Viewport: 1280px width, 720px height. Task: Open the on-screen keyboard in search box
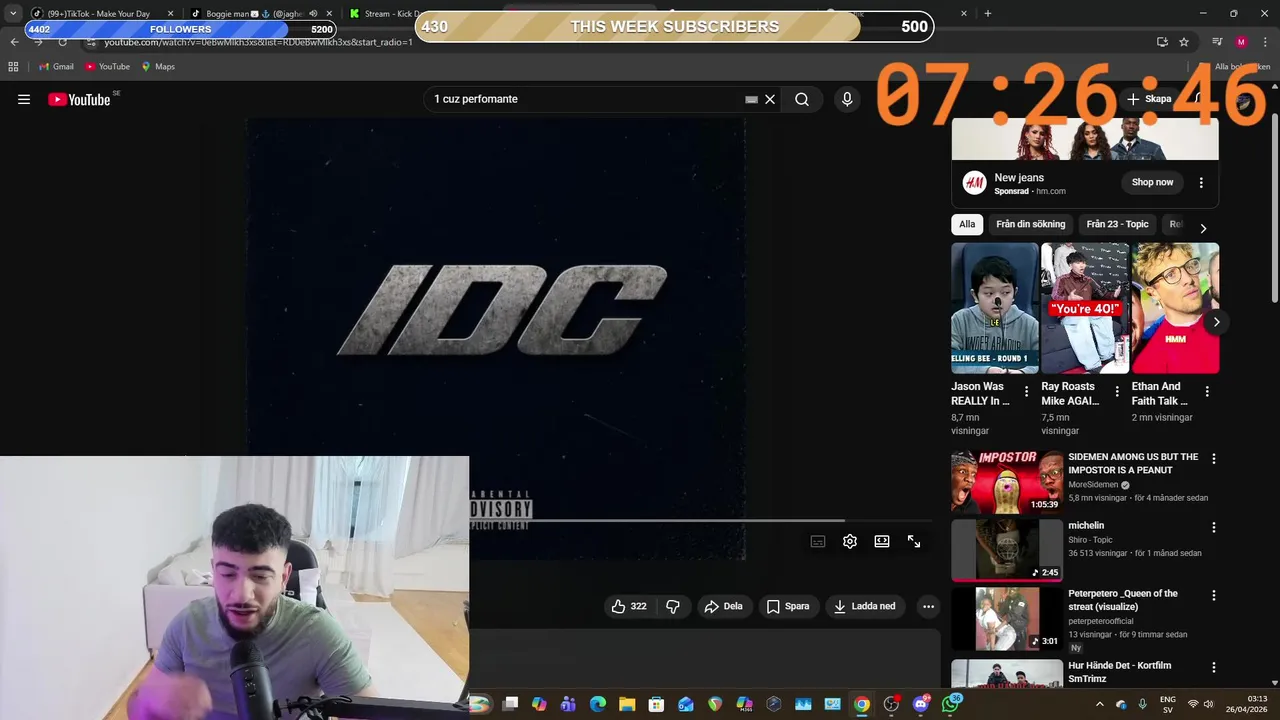point(751,99)
